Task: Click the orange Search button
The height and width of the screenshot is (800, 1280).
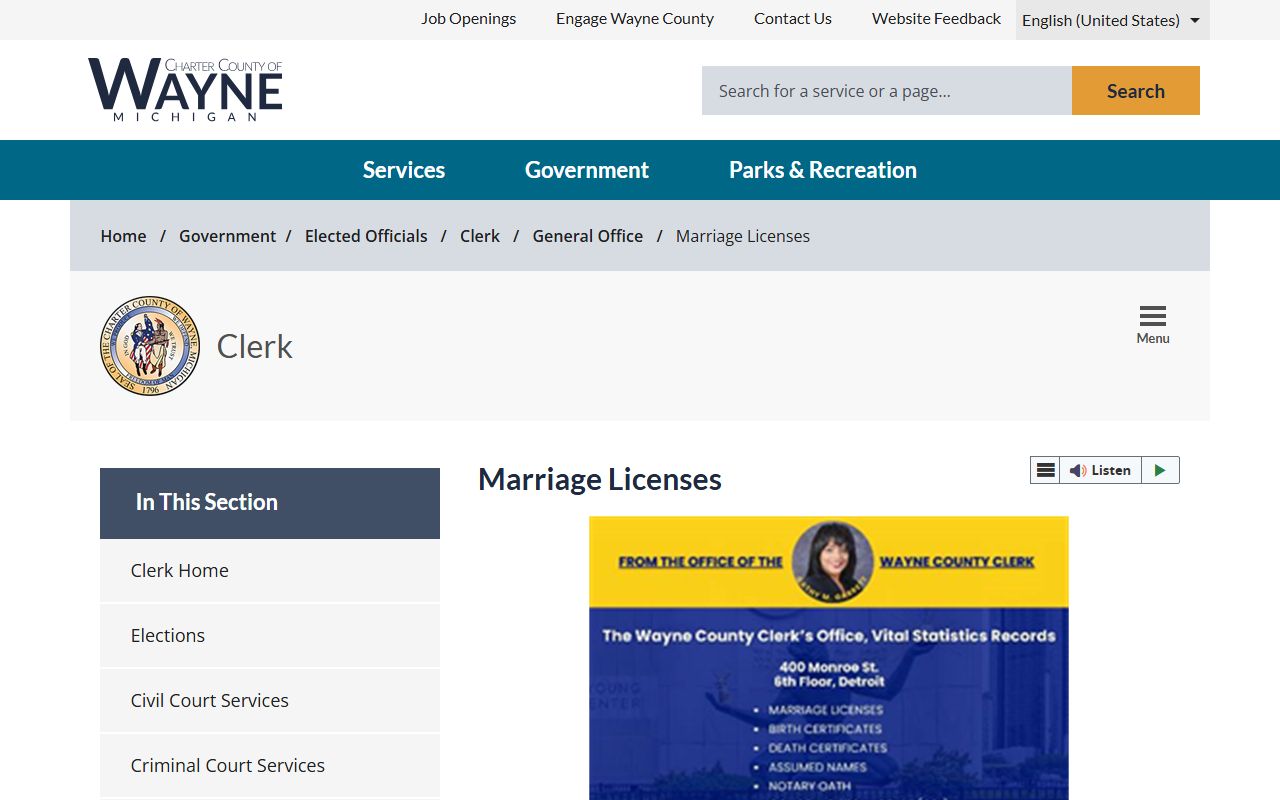Action: pos(1136,91)
